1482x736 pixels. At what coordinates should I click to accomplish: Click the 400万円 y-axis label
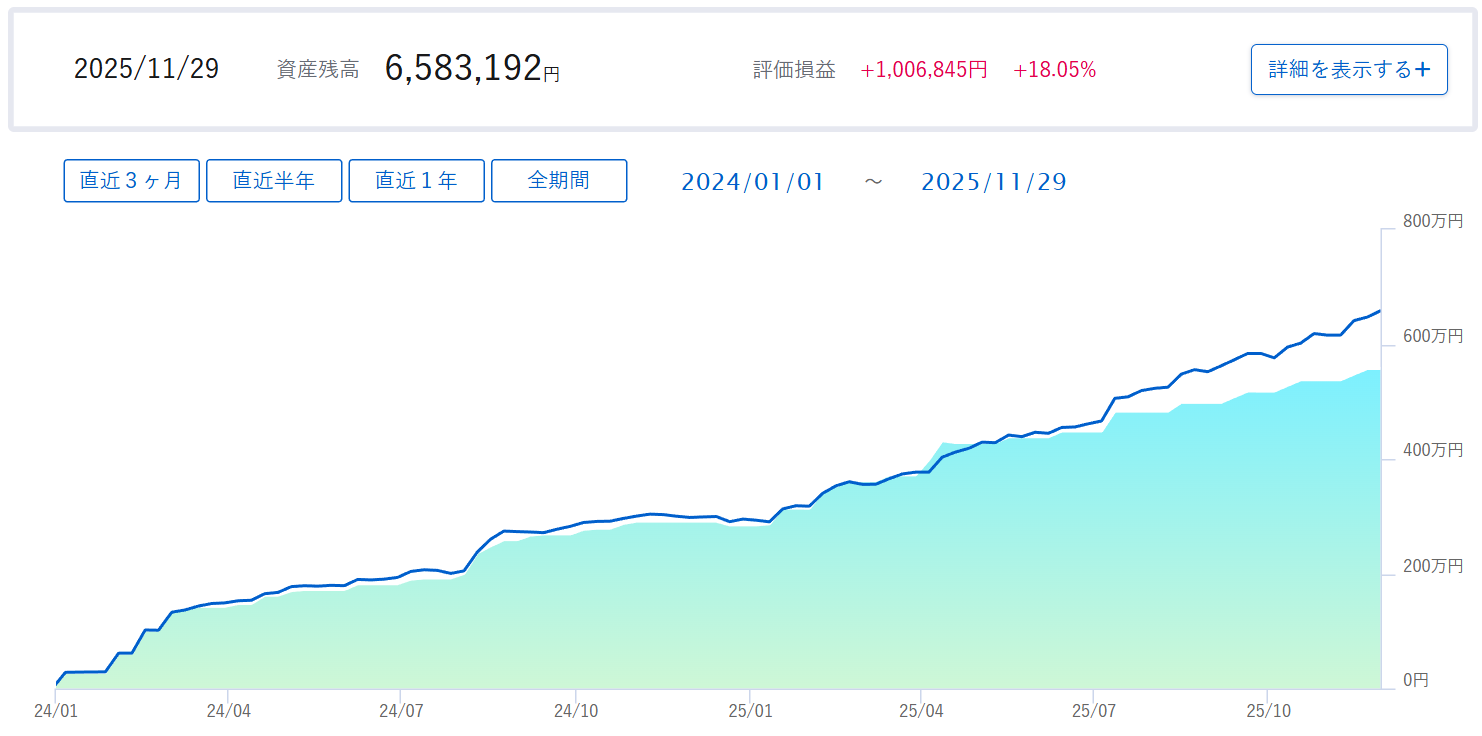click(x=1433, y=451)
